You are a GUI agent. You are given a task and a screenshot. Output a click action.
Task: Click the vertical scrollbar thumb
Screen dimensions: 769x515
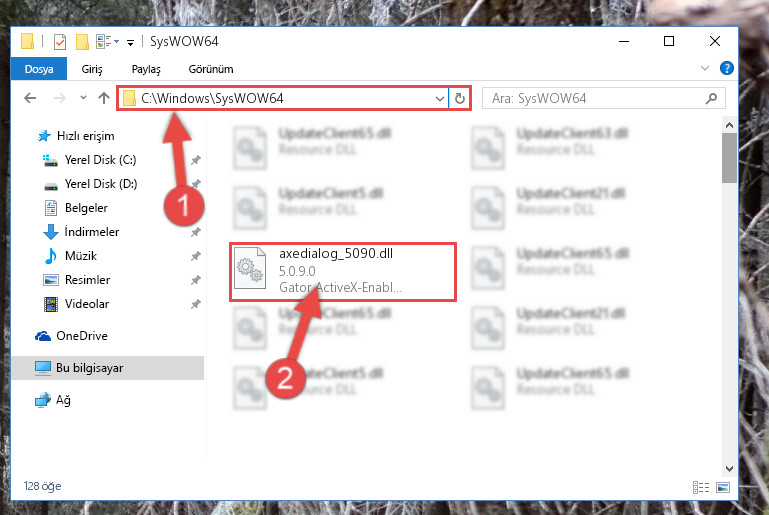pos(729,158)
